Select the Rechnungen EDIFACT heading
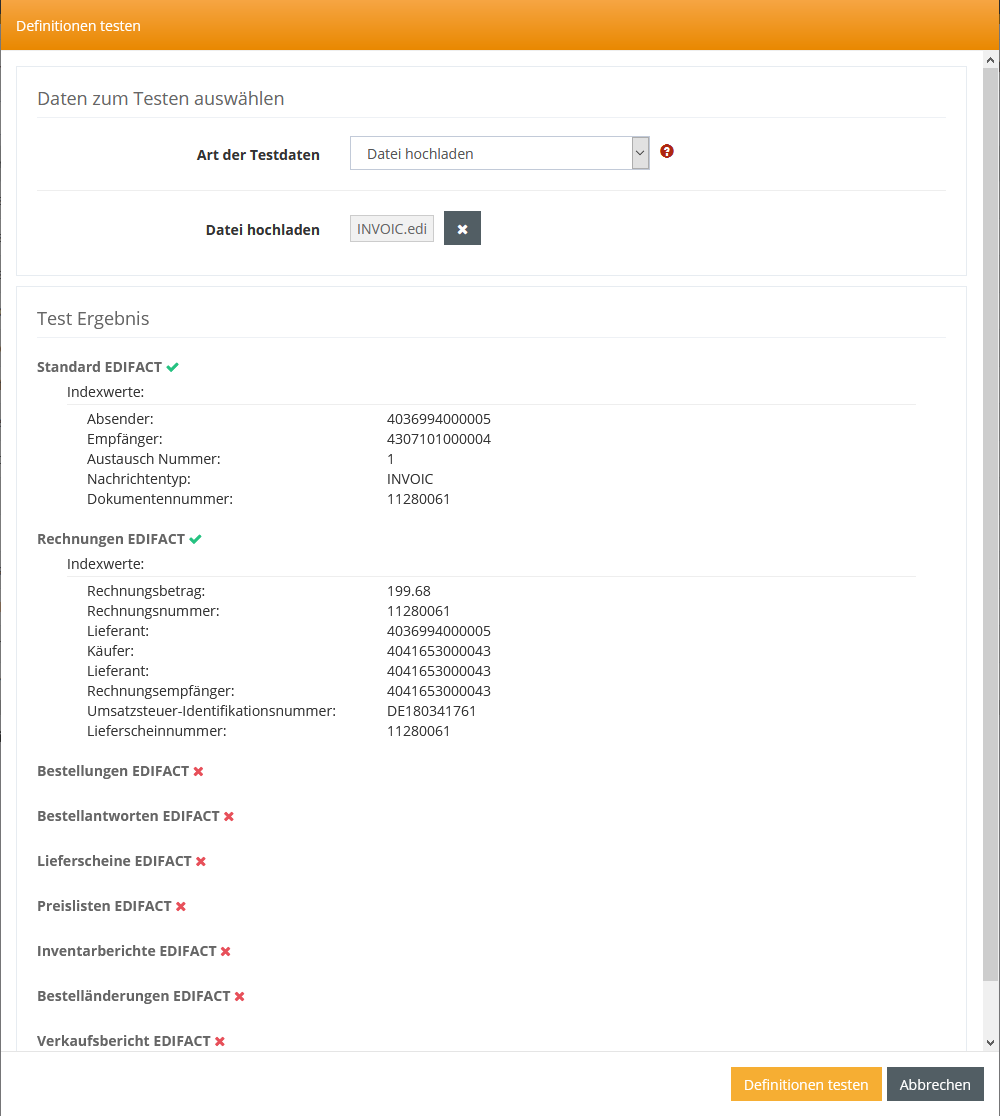The image size is (1000, 1116). coord(111,539)
